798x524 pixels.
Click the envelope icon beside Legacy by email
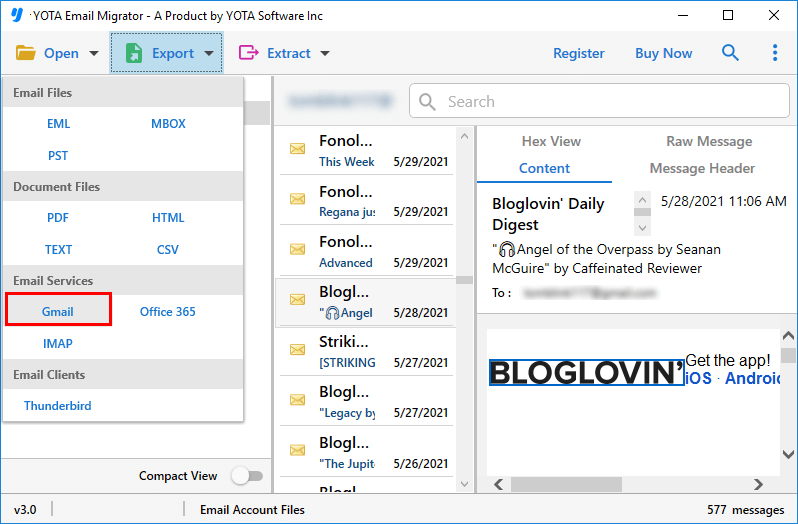(x=297, y=400)
